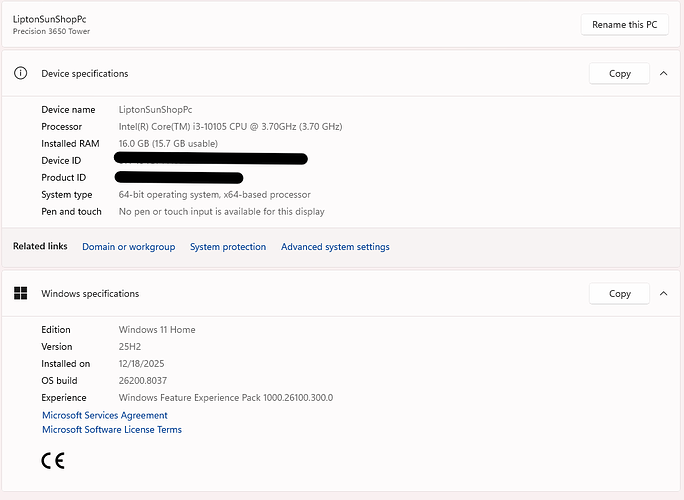Click the Installed on label
684x500 pixels.
point(65,363)
